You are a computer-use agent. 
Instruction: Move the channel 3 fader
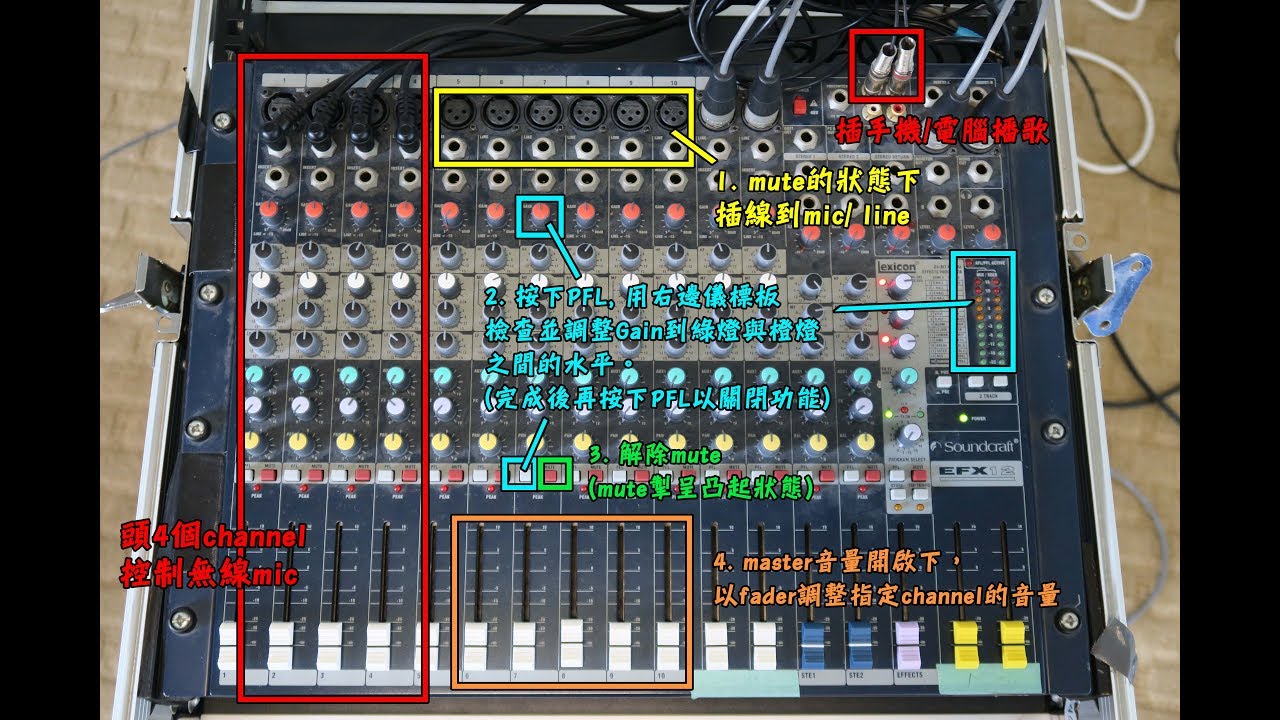(x=331, y=645)
